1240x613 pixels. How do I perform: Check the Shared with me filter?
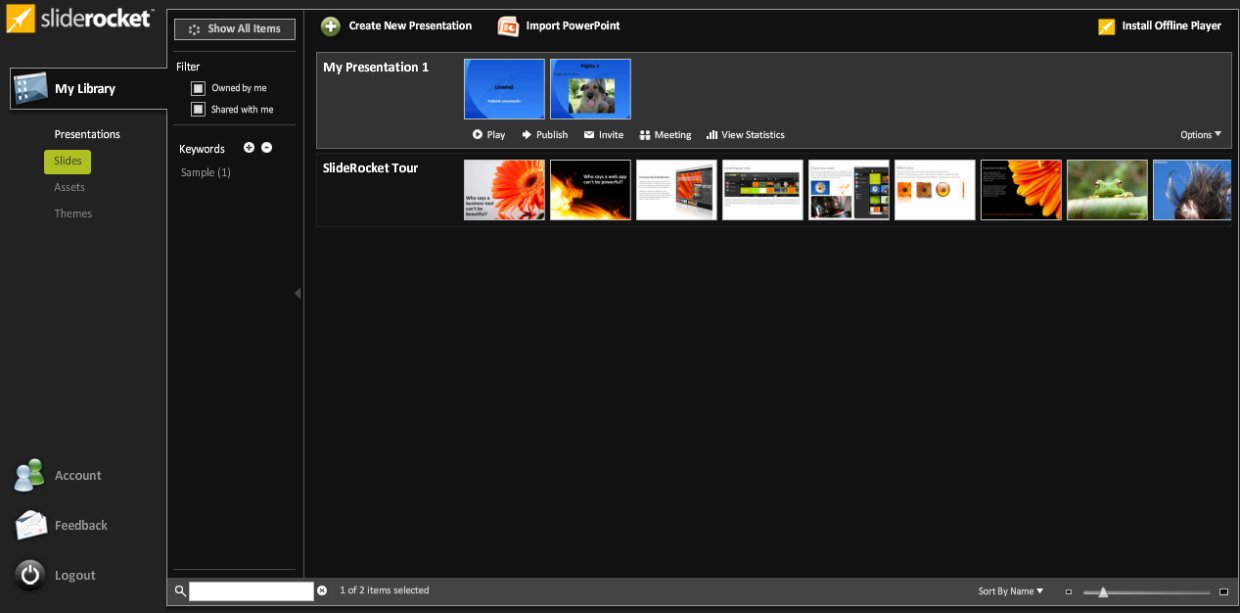point(198,109)
